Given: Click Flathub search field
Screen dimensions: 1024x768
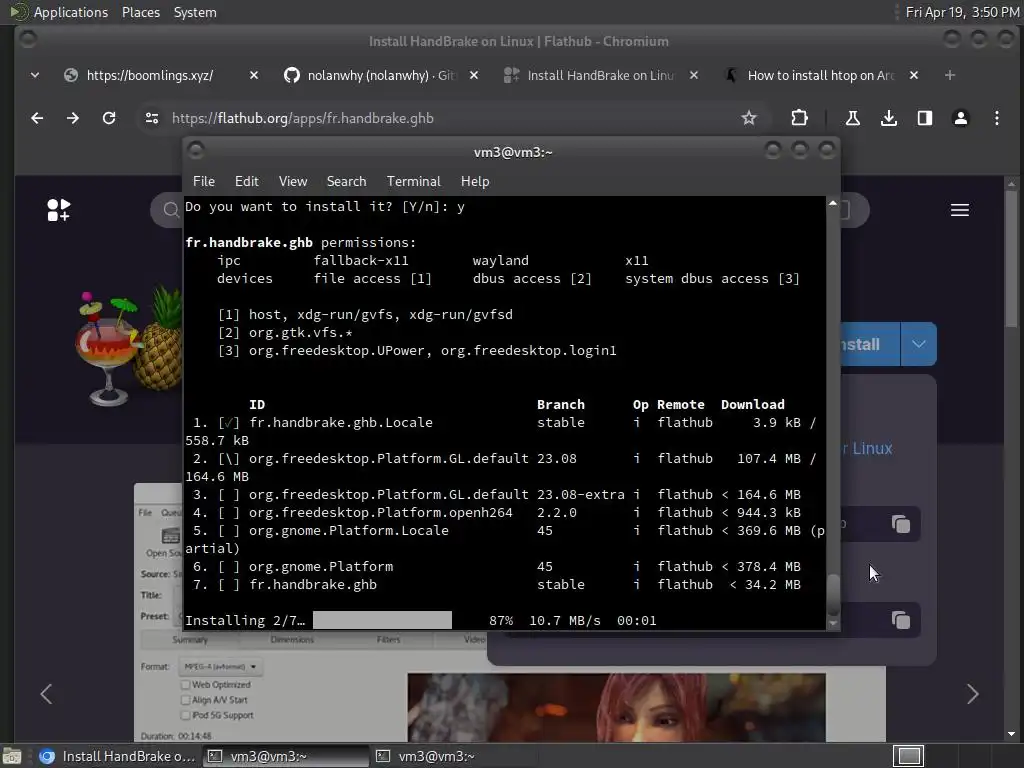Looking at the screenshot, I should (x=167, y=210).
